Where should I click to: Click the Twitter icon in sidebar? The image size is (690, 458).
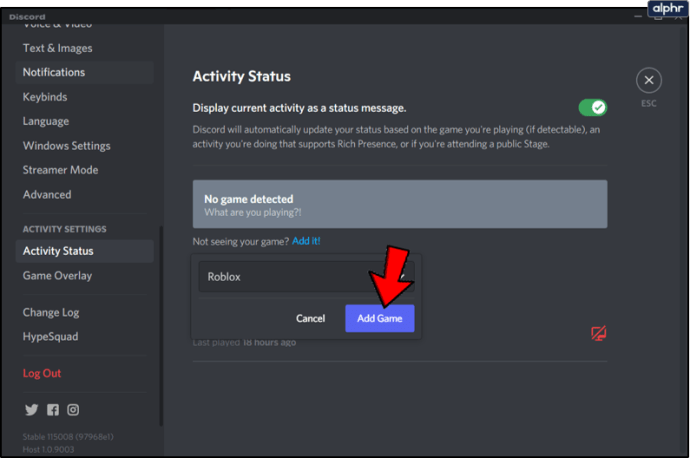31,409
